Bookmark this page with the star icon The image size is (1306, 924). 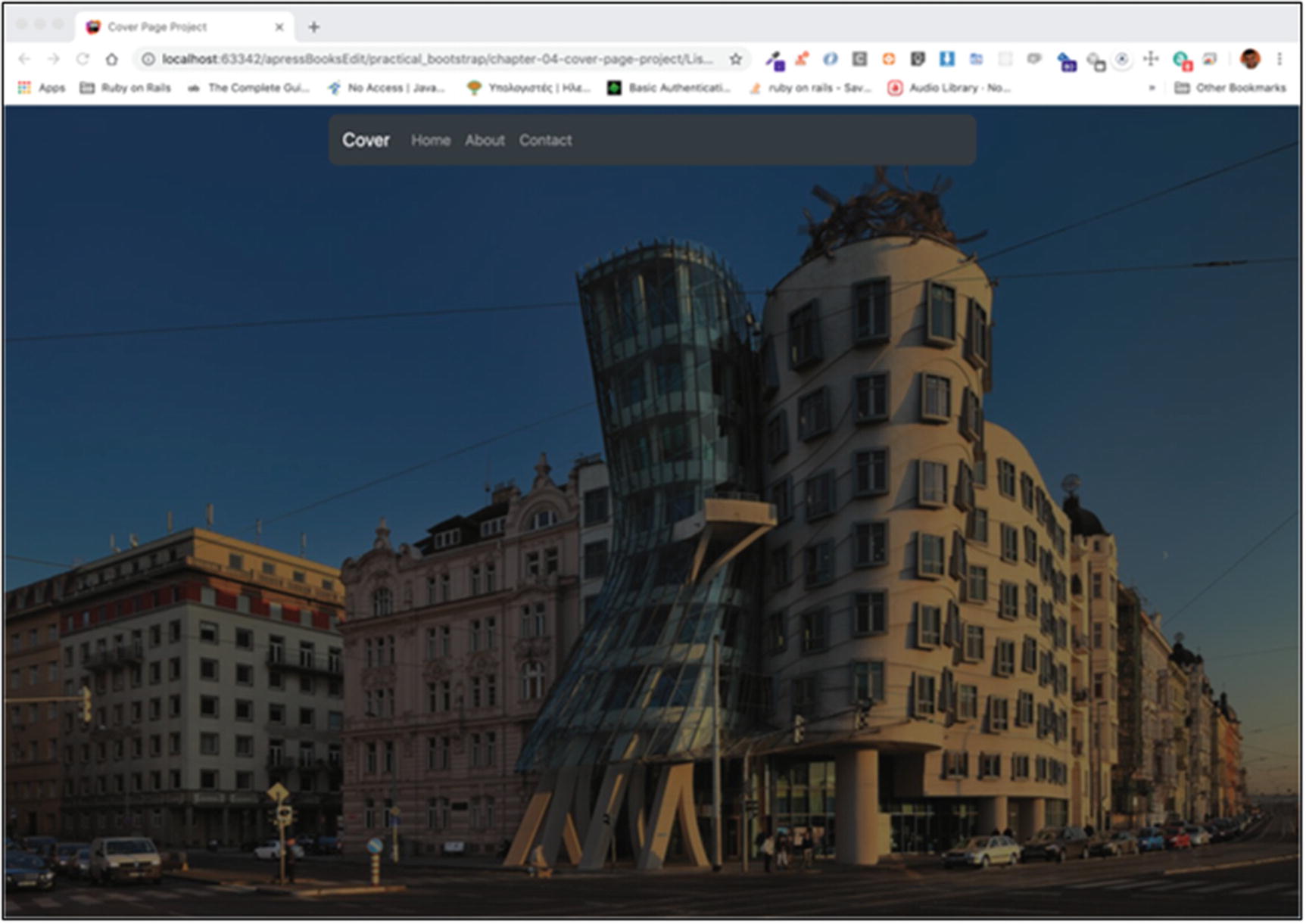(735, 59)
